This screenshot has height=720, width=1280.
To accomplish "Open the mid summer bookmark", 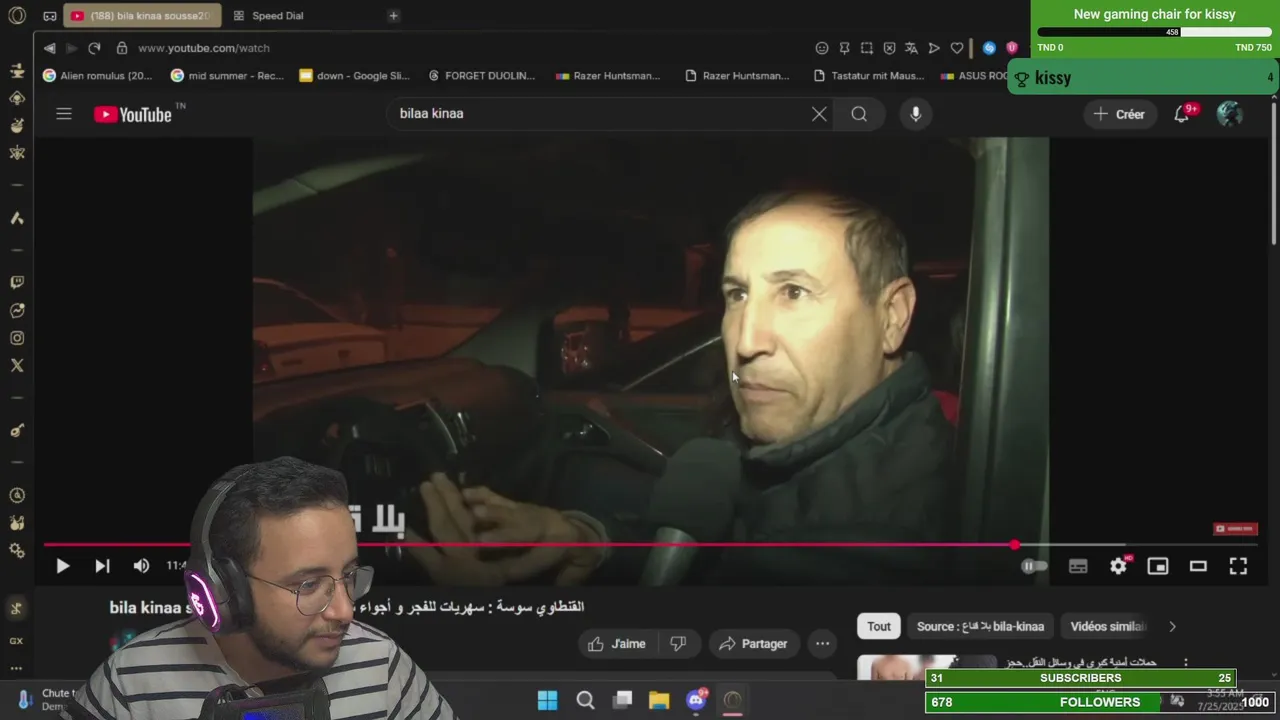I will coord(227,75).
